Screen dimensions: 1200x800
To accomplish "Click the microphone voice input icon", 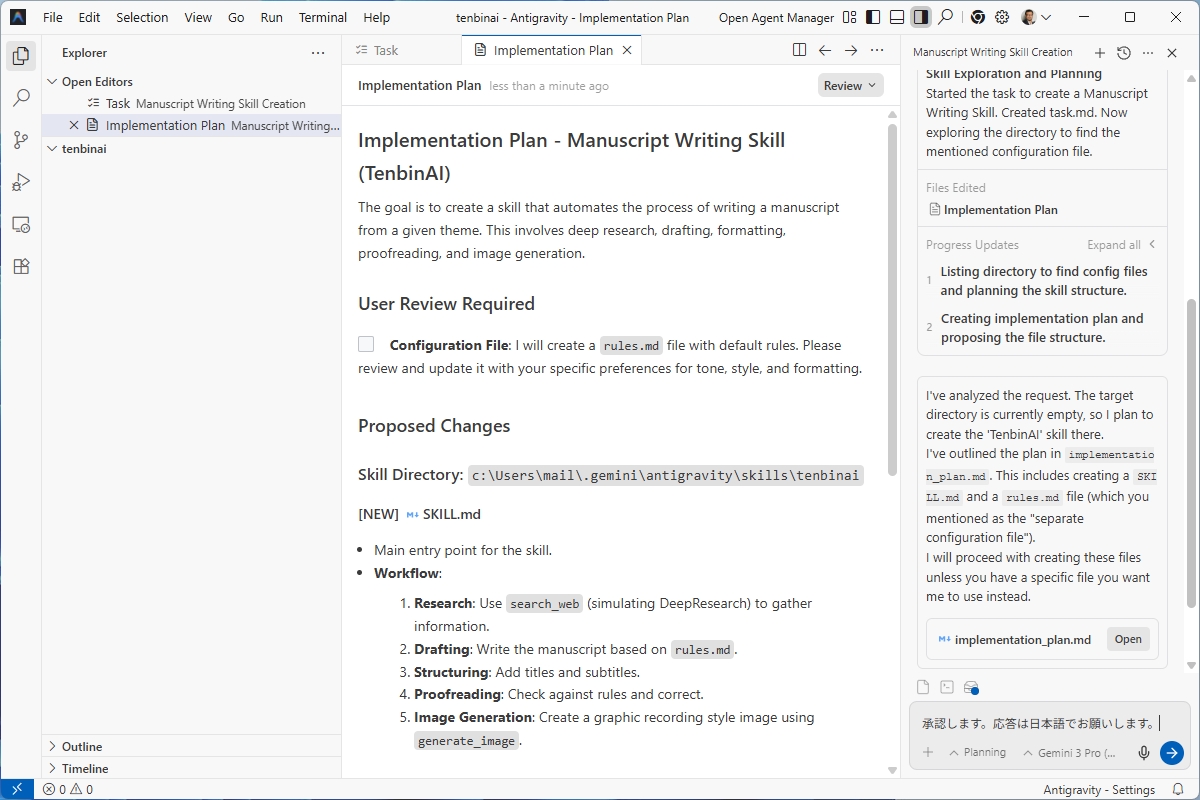I will click(1144, 753).
